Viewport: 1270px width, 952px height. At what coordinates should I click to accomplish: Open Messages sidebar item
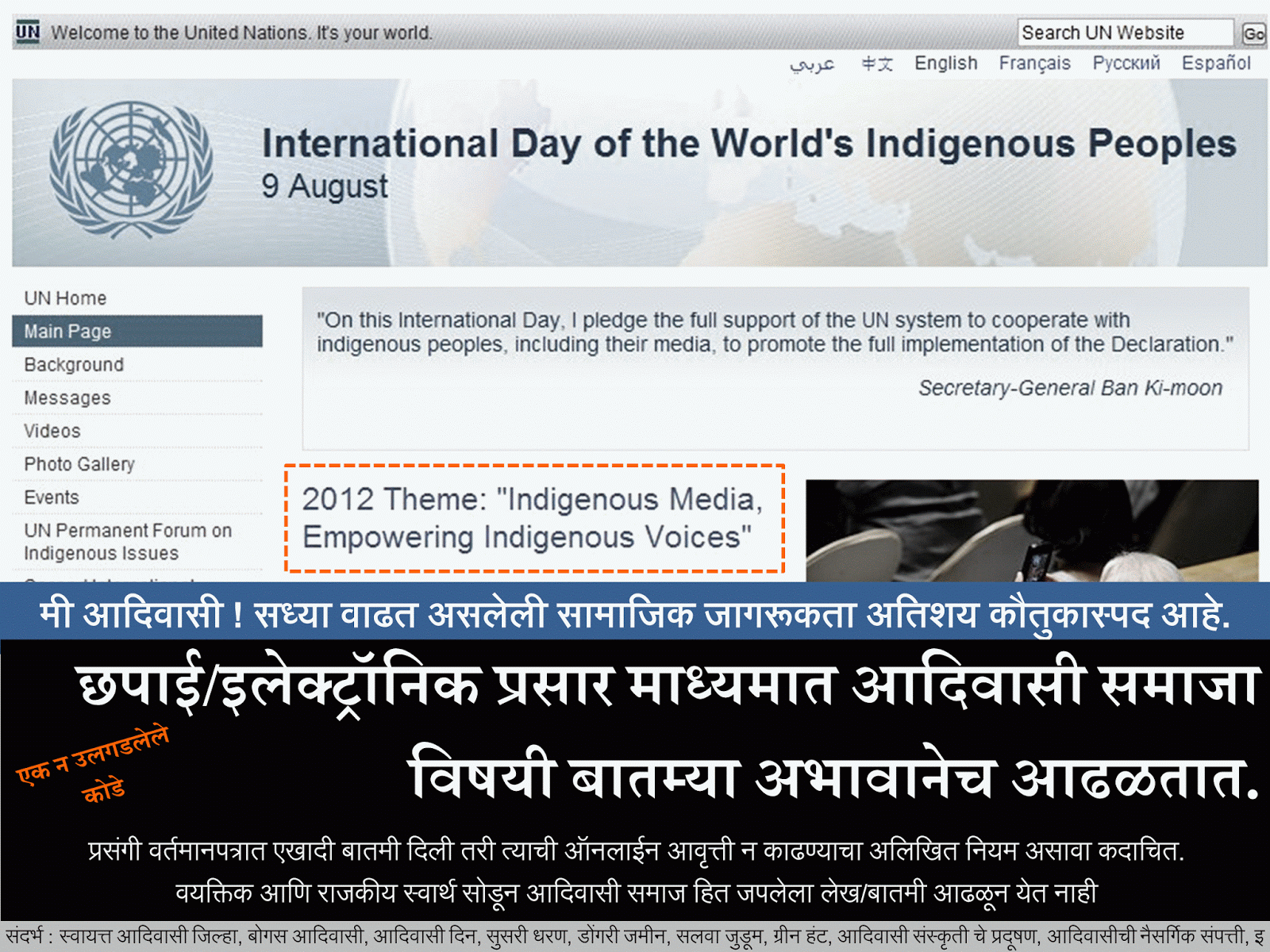coord(67,398)
